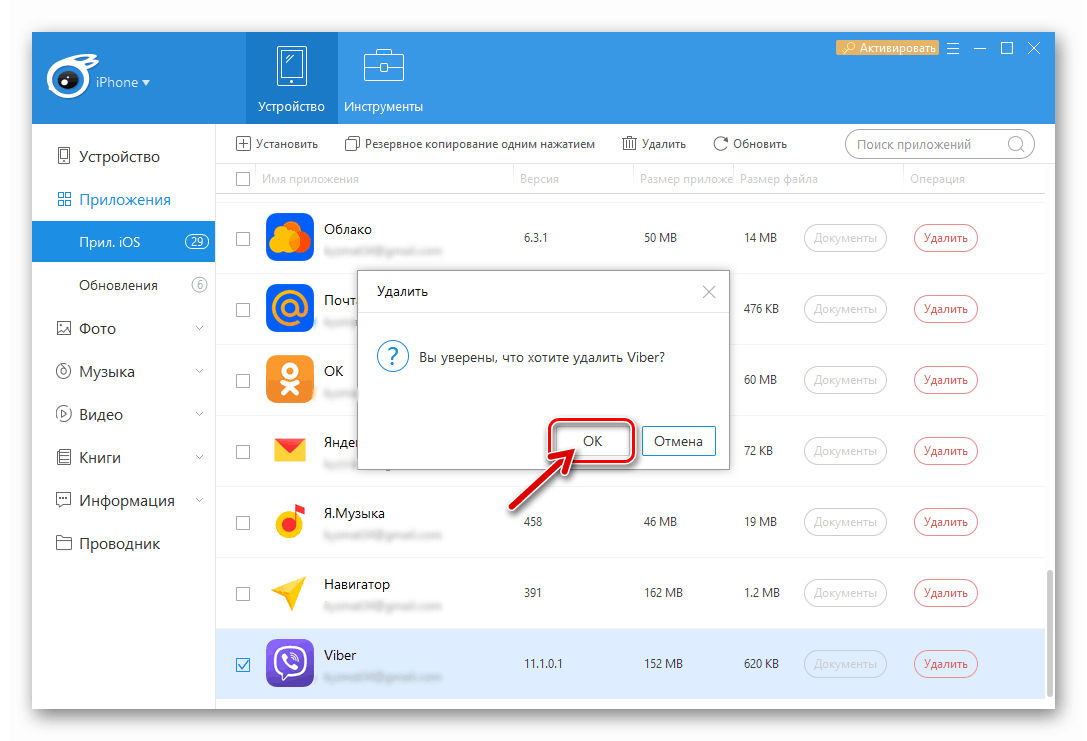Click Установить plus toolbar button

277,143
